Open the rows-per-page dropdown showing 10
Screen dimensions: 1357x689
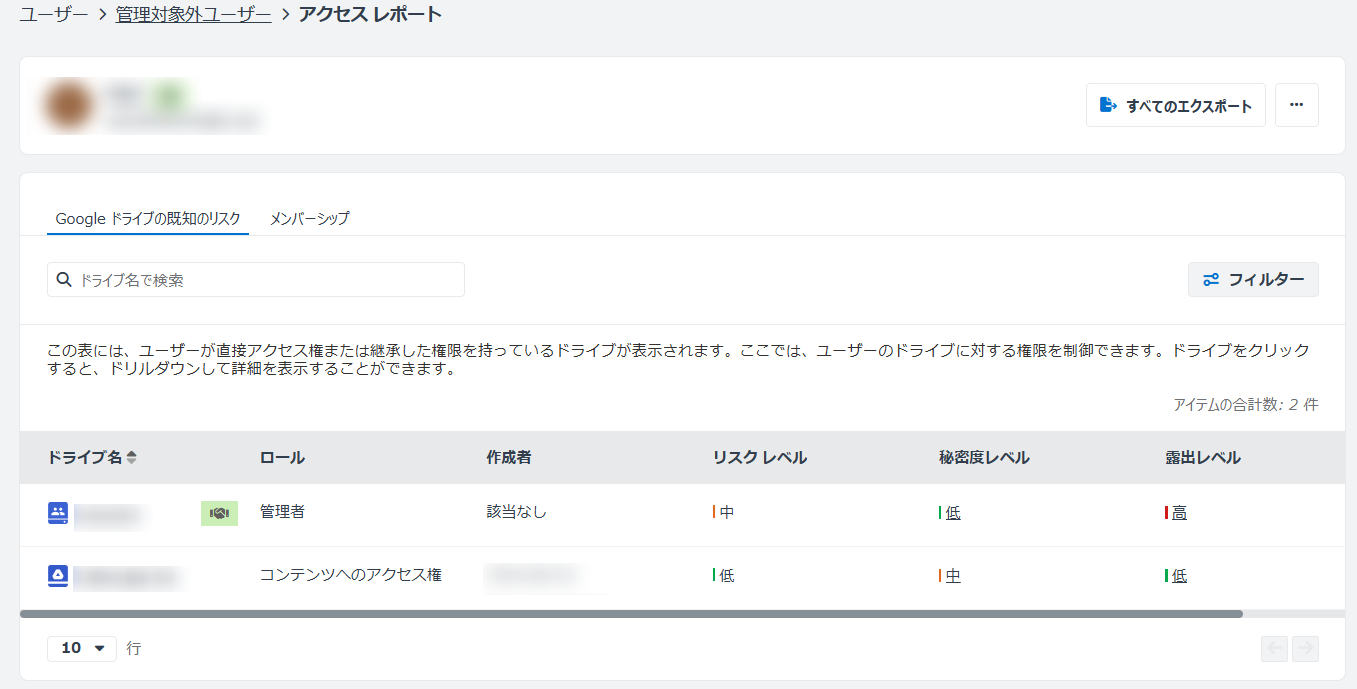(82, 648)
